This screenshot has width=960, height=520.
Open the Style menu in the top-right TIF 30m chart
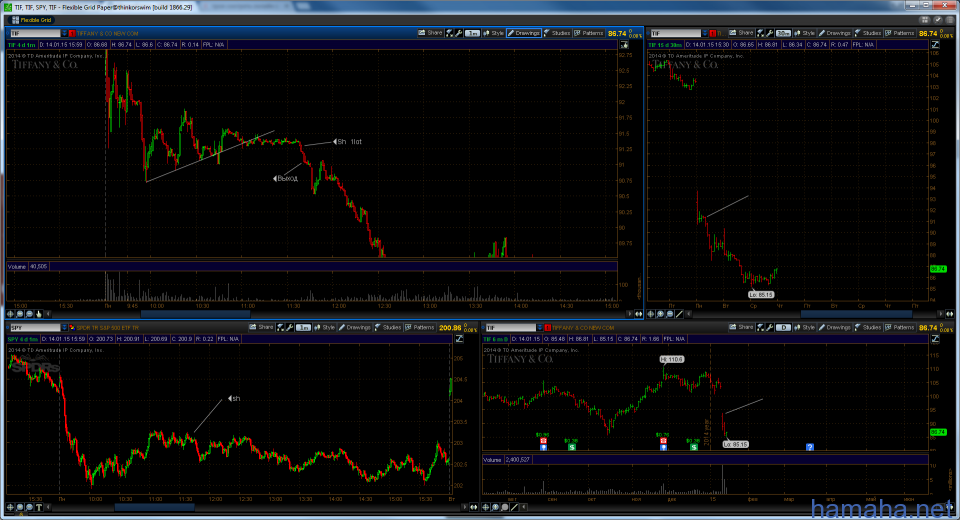[804, 33]
